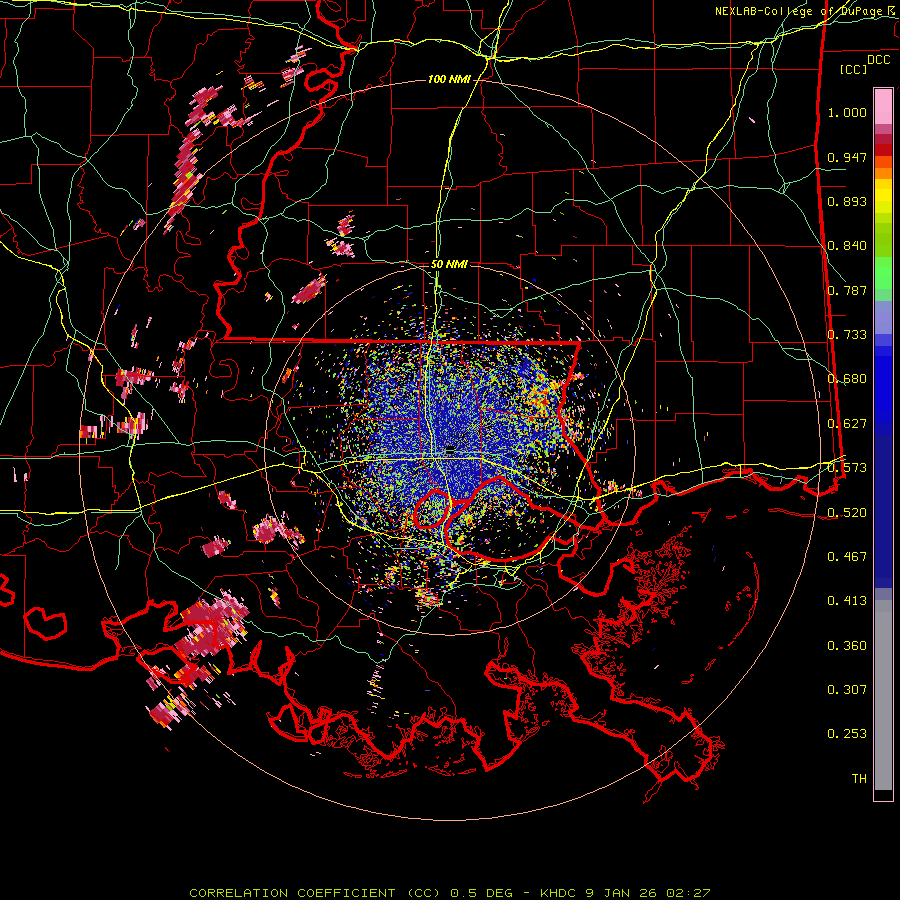
Task: Click the [CC] legend unit label
Action: tap(853, 69)
